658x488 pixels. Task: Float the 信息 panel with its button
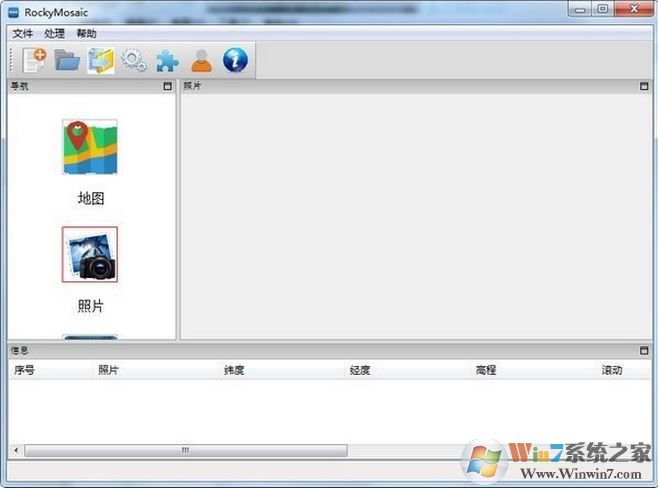(644, 350)
